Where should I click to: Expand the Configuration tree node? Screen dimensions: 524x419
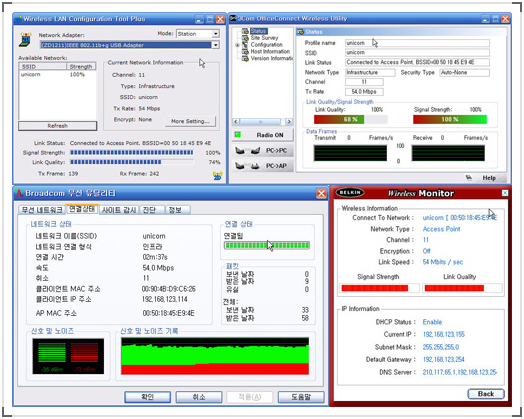237,45
